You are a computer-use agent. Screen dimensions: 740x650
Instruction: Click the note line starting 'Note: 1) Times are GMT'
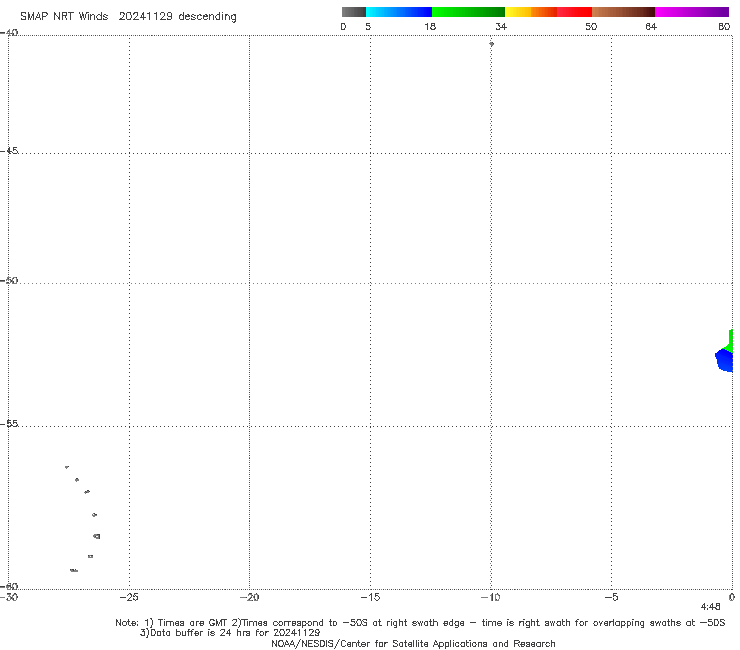[x=420, y=623]
